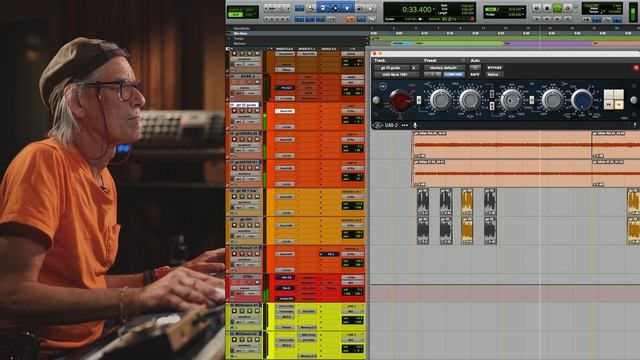Open the plugin track selector gtr DI guide
Screen dimensions: 640x360
pos(392,68)
